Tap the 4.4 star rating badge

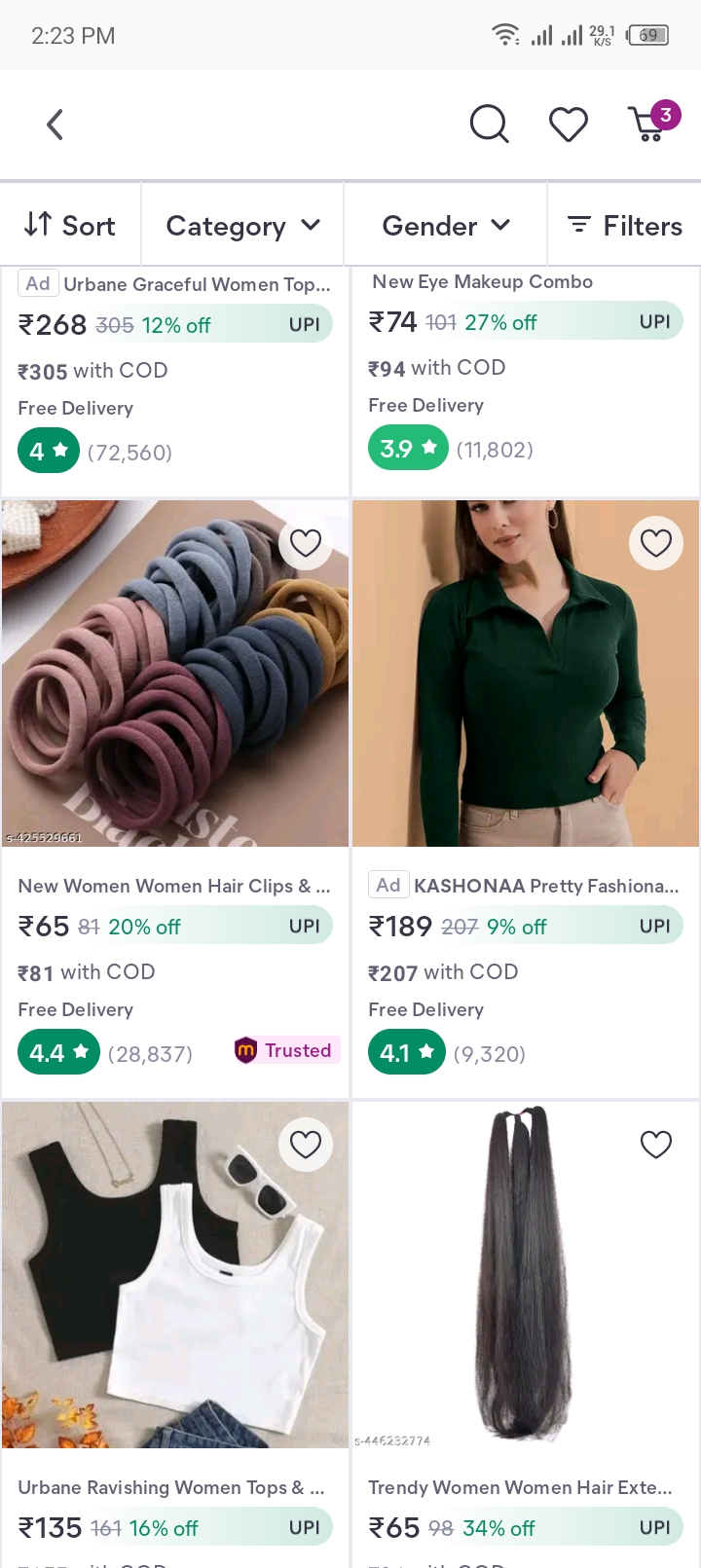pyautogui.click(x=58, y=1052)
